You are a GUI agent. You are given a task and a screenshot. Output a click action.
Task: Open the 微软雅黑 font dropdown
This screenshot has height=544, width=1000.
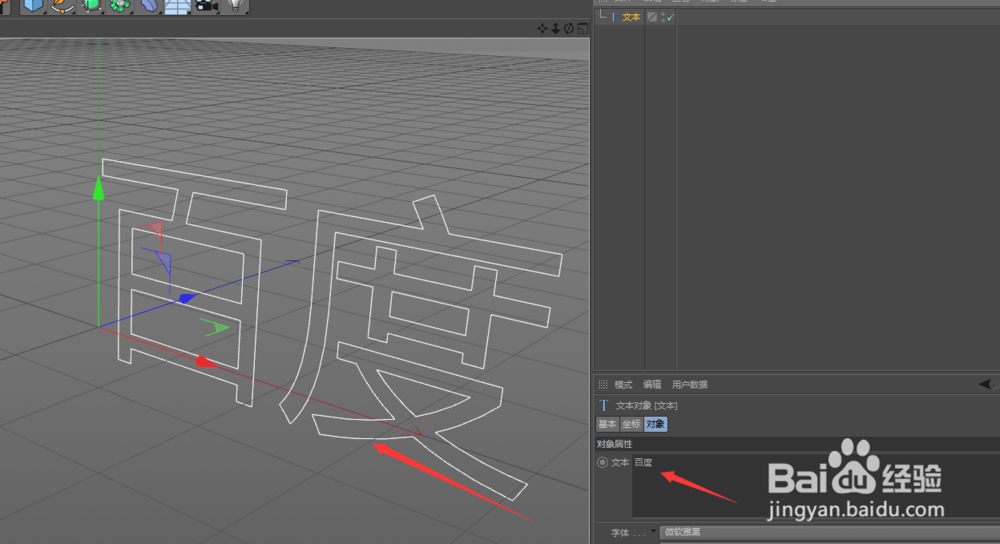pyautogui.click(x=830, y=532)
